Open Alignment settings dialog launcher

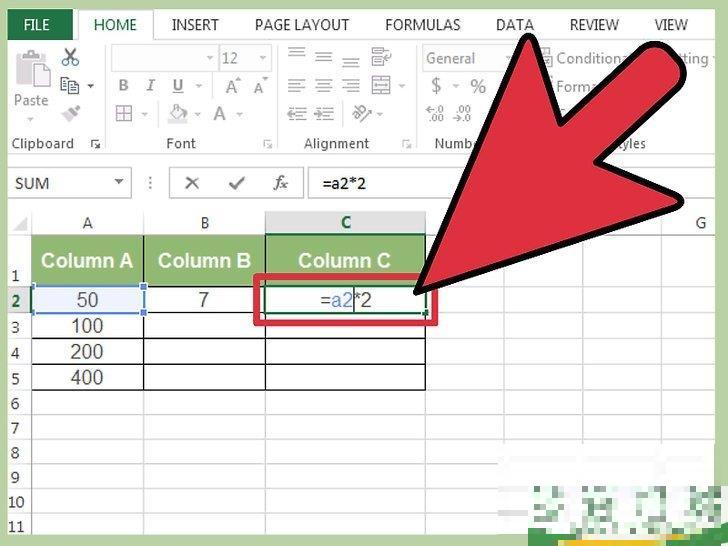[406, 144]
